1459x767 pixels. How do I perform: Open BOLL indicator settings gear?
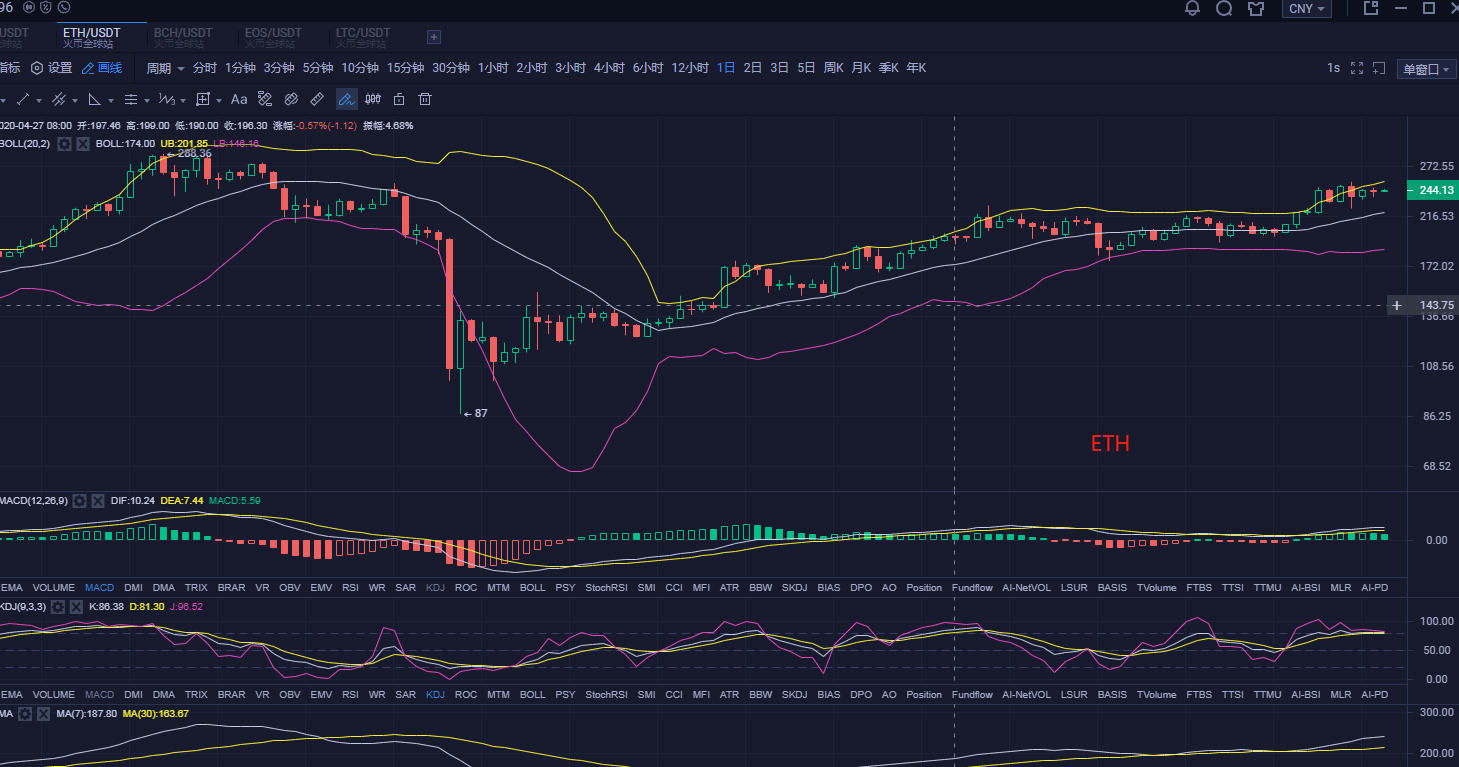click(x=64, y=144)
